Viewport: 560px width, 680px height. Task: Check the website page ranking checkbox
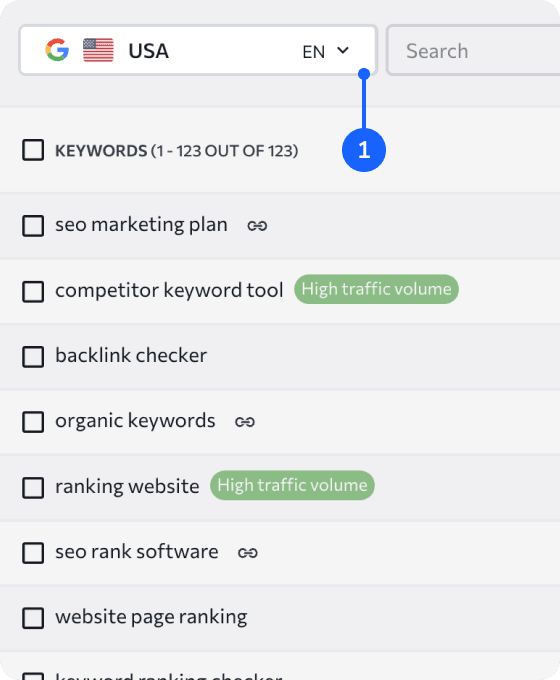(33, 618)
